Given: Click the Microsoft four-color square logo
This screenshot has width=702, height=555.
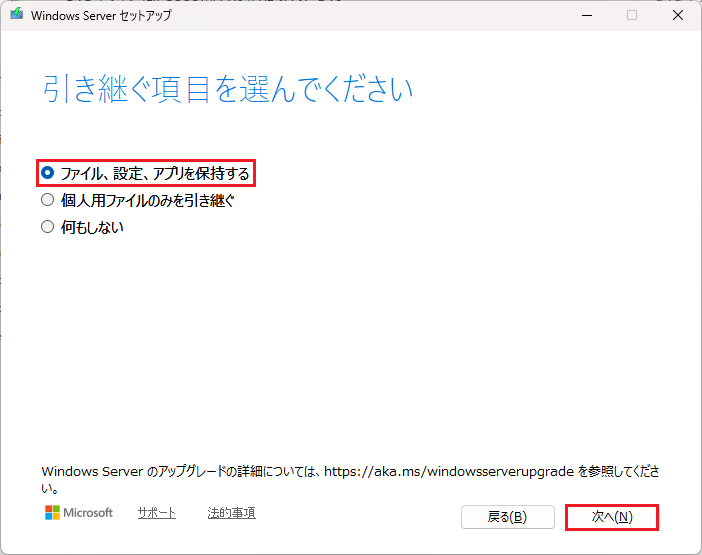Looking at the screenshot, I should pos(52,513).
